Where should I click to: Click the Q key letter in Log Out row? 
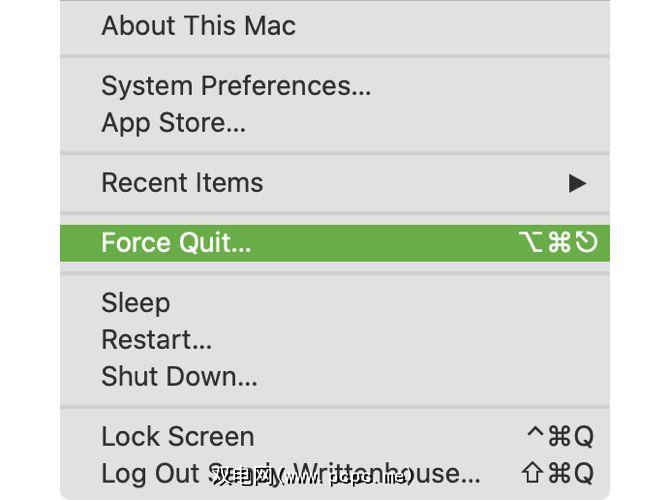click(583, 472)
